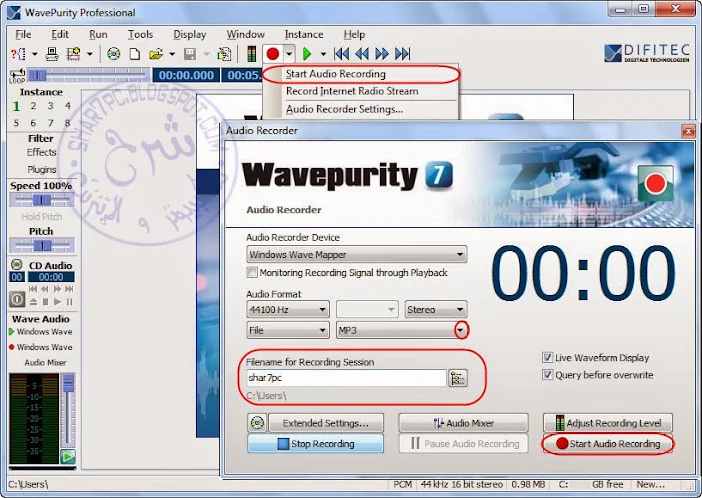
Task: Open the File menu
Action: tap(23, 34)
